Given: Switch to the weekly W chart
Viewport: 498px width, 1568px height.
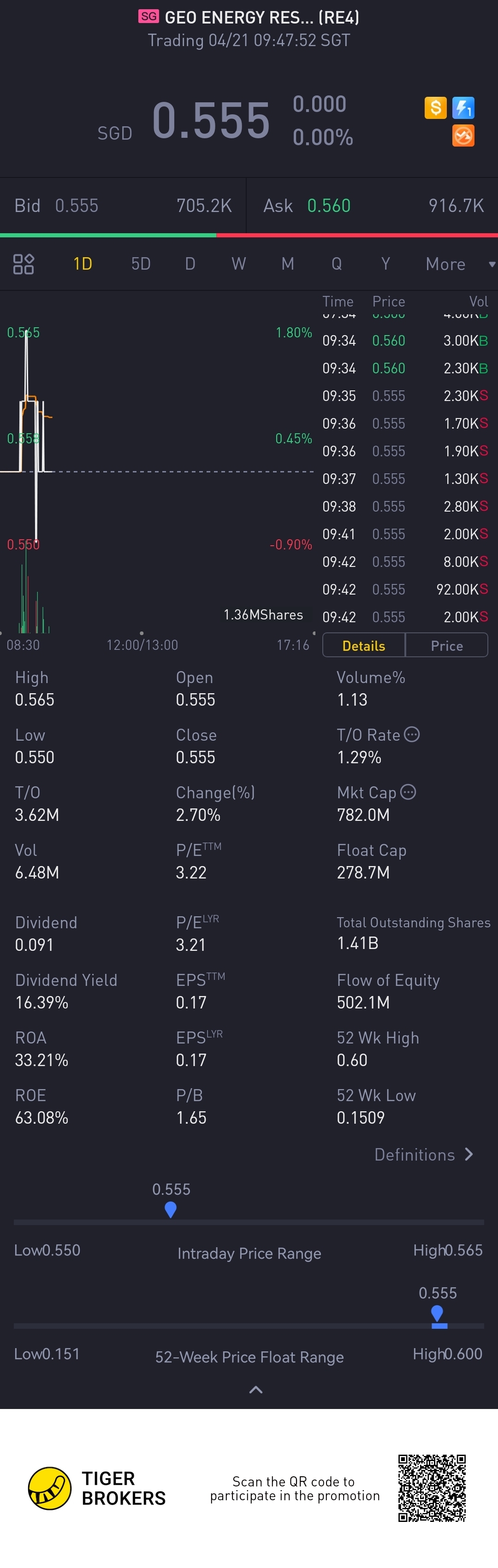Looking at the screenshot, I should (x=239, y=264).
